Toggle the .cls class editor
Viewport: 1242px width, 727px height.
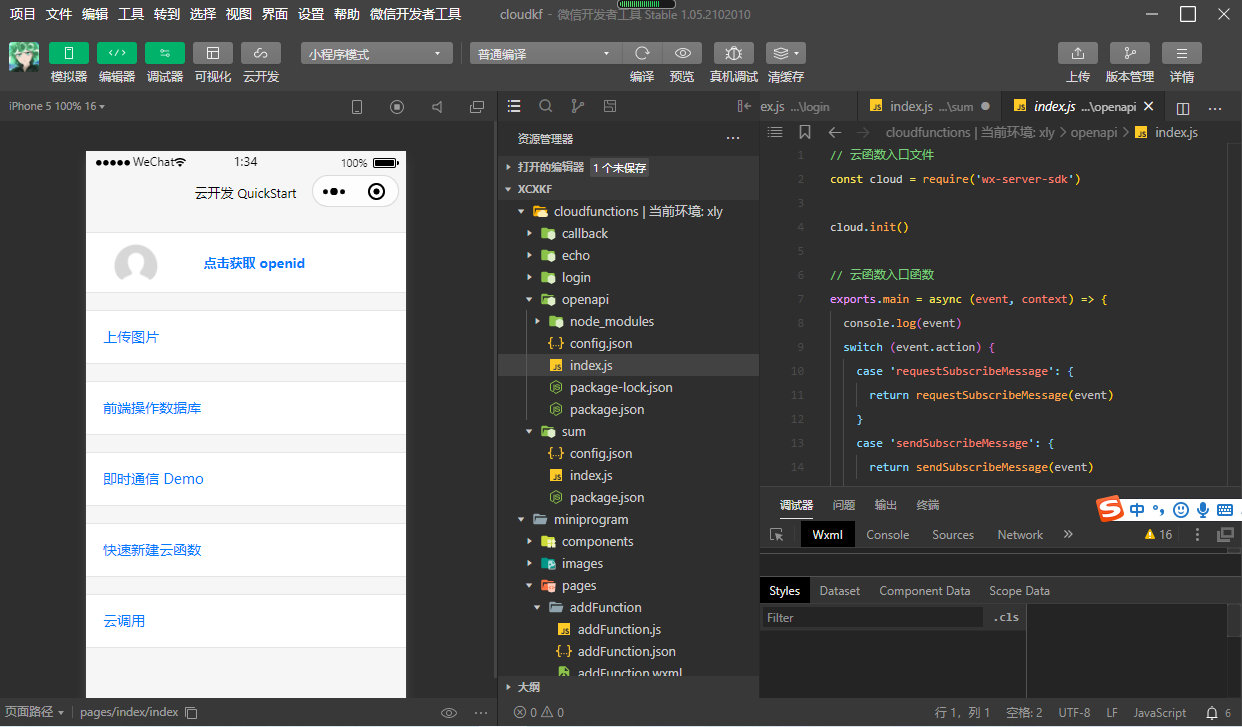tap(1006, 618)
